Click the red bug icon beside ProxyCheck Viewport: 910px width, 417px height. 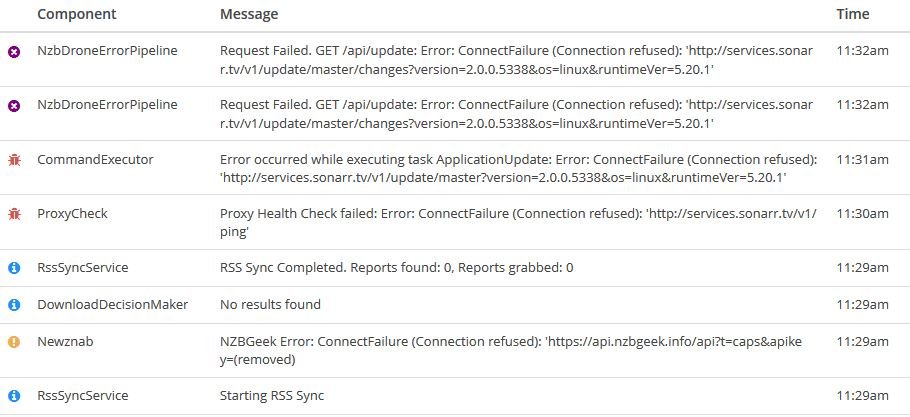click(14, 214)
